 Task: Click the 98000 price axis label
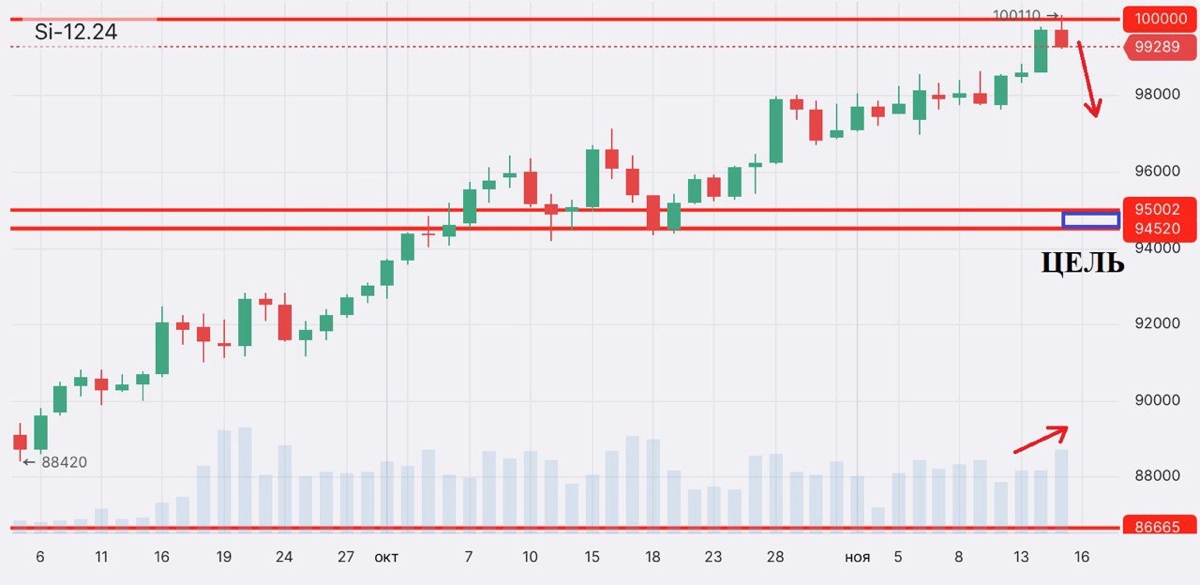[1151, 95]
